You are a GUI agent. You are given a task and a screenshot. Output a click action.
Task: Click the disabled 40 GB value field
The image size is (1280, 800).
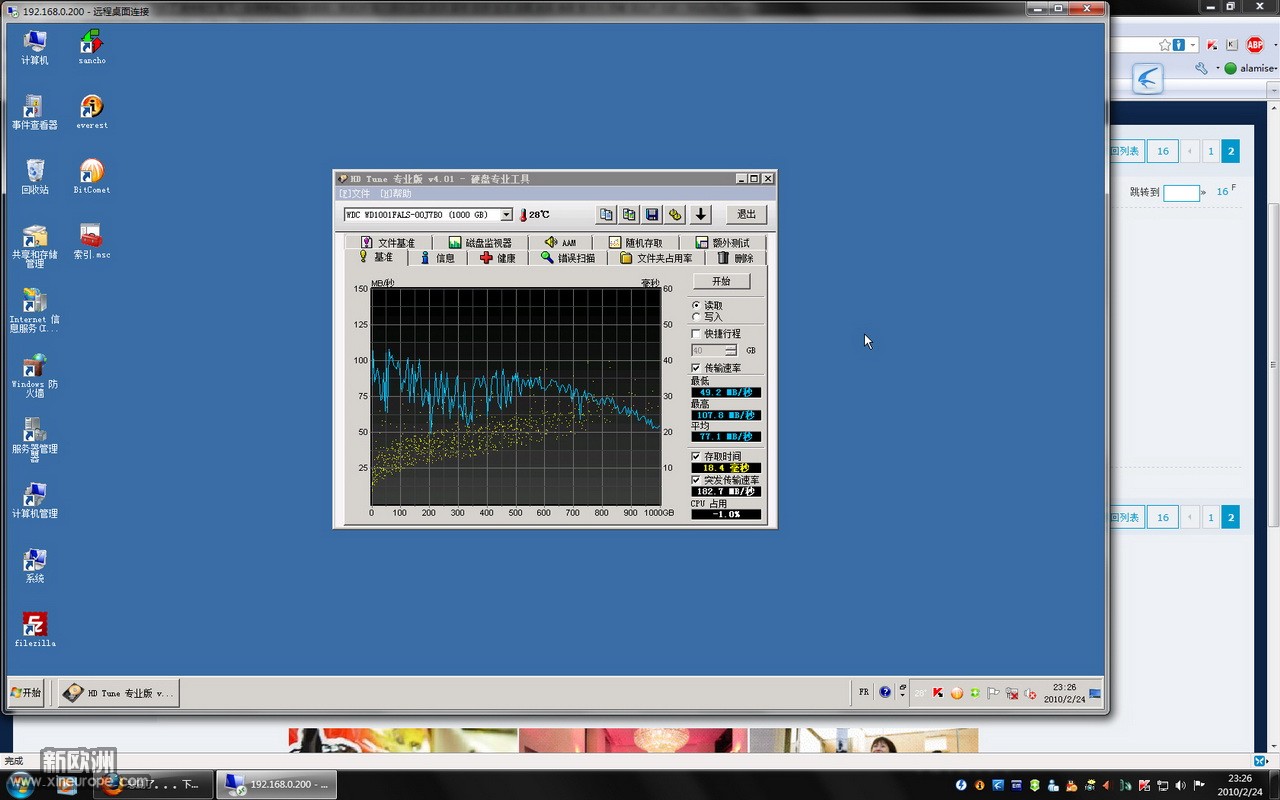click(x=709, y=351)
